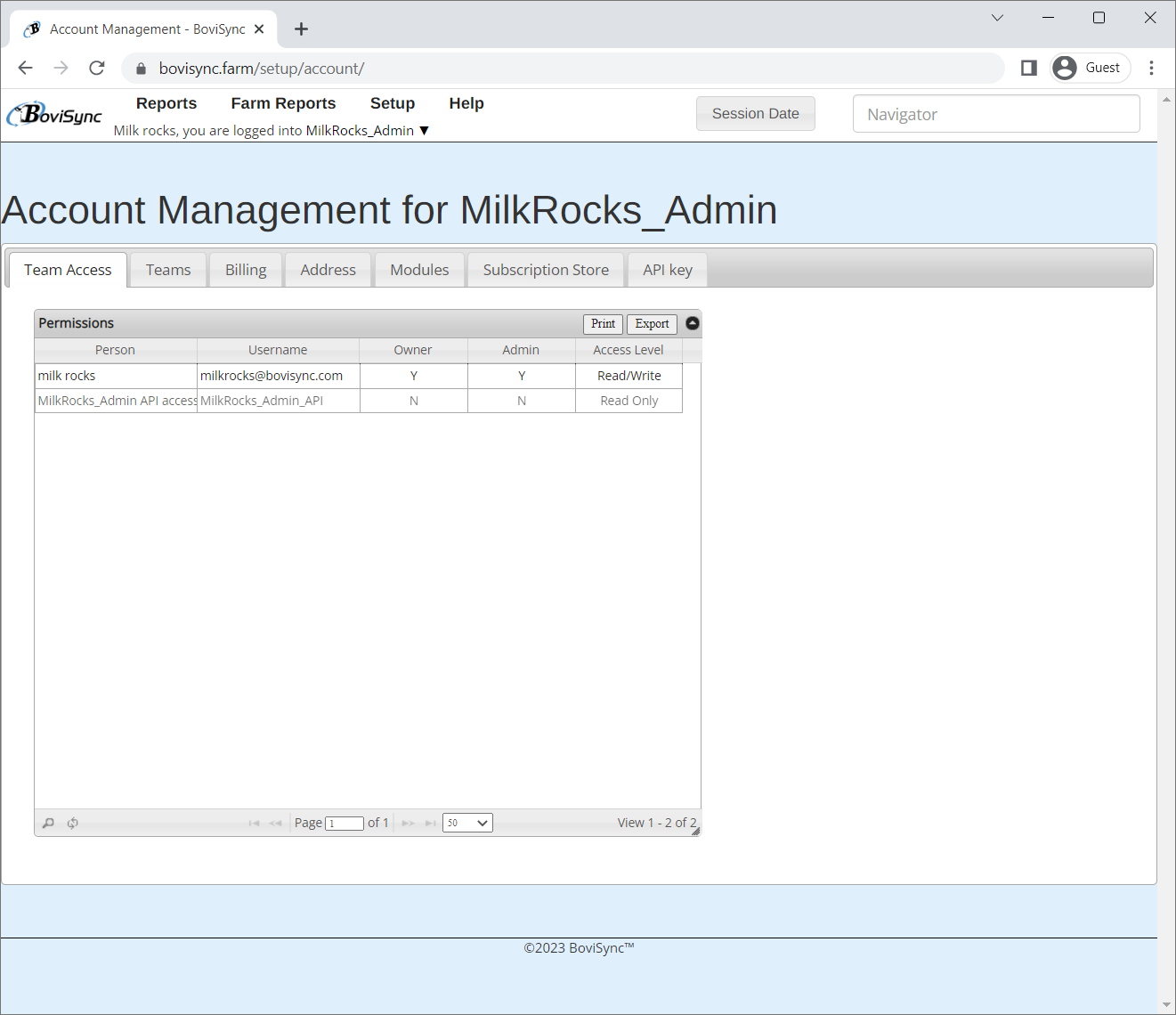Open the Help menu
The height and width of the screenshot is (1015, 1176).
tap(466, 103)
